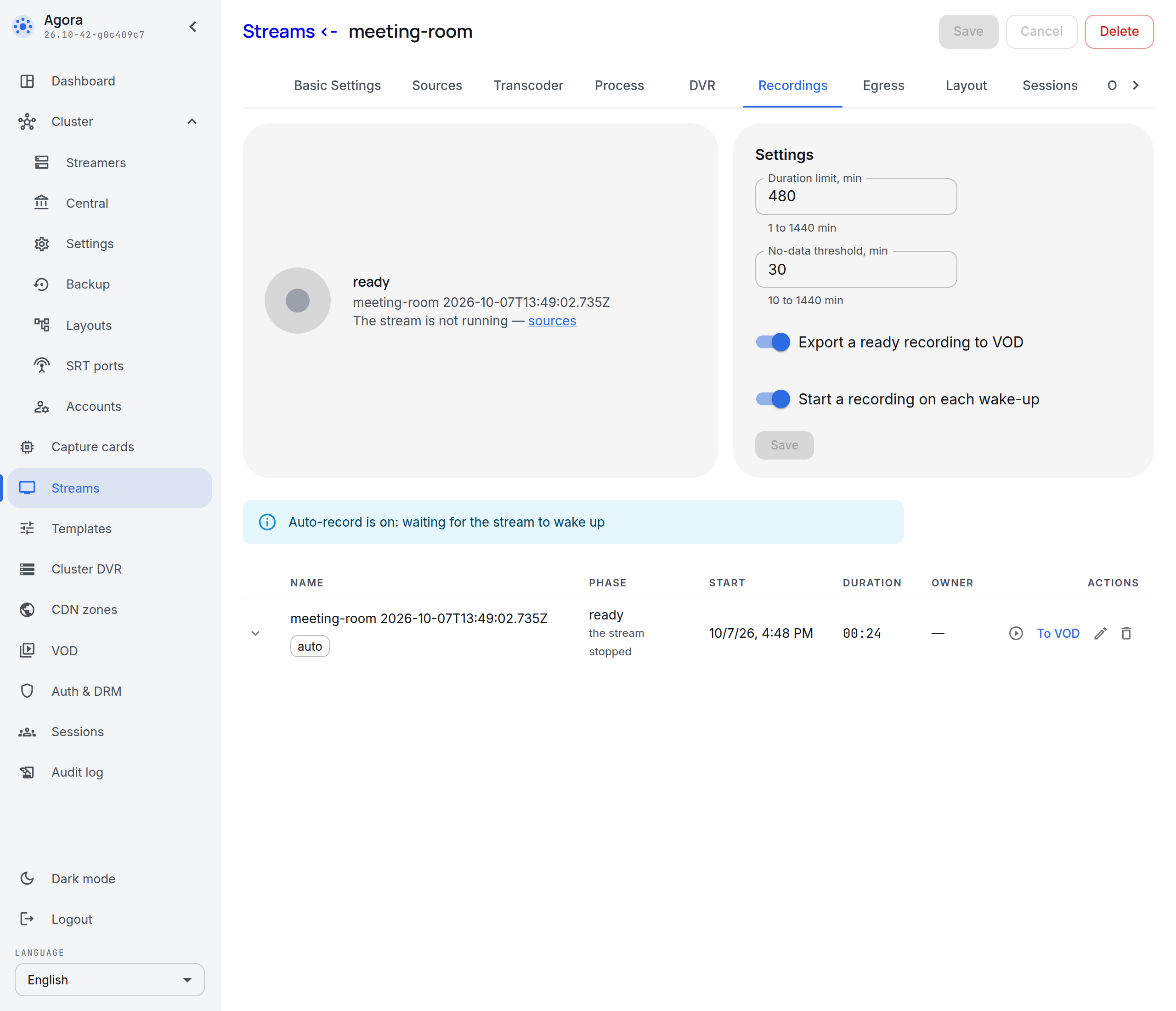This screenshot has height=1011, width=1176.
Task: Toggle Export a ready recording to VOD
Action: (773, 342)
